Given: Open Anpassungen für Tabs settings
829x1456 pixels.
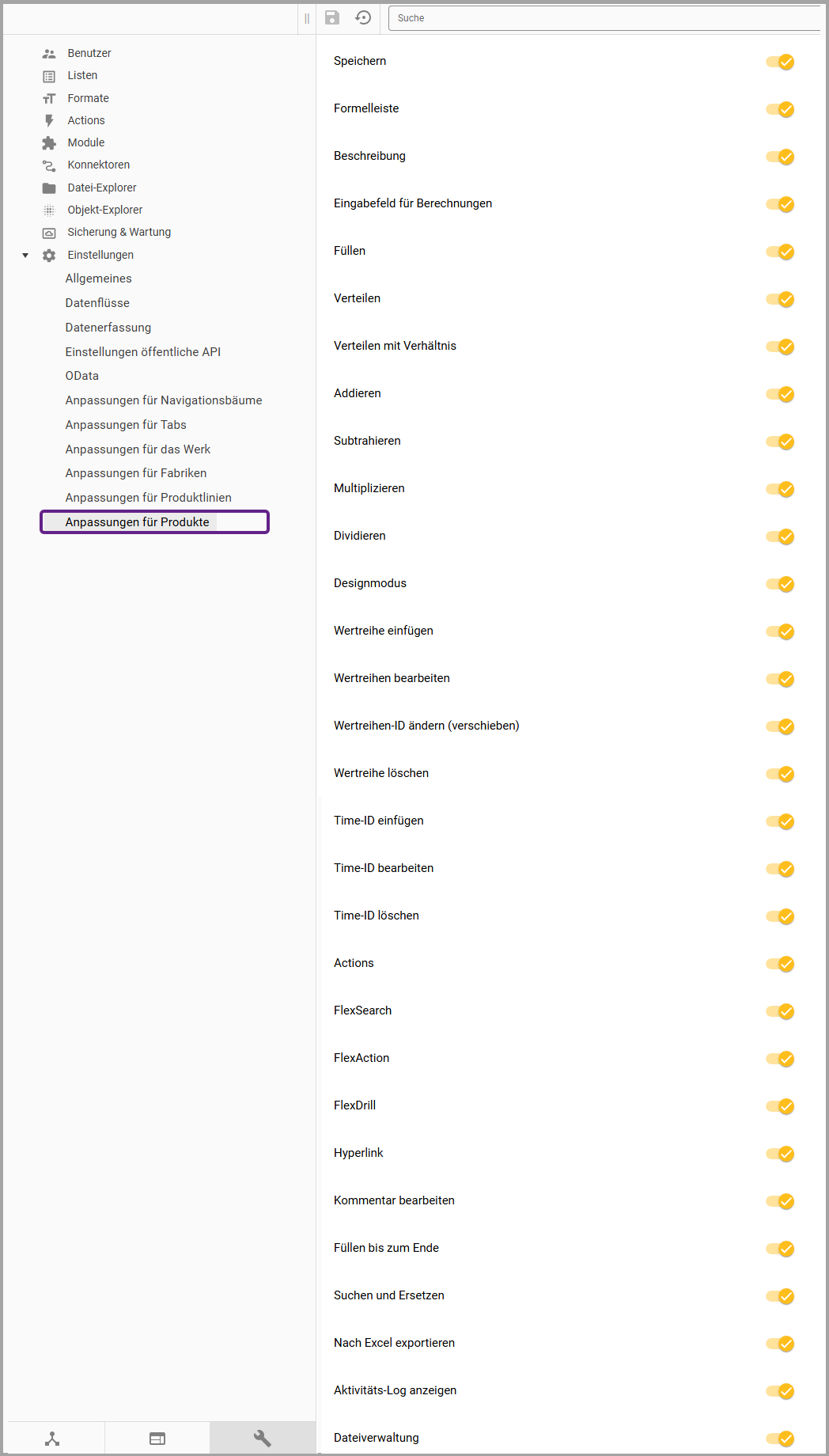Looking at the screenshot, I should tap(126, 425).
